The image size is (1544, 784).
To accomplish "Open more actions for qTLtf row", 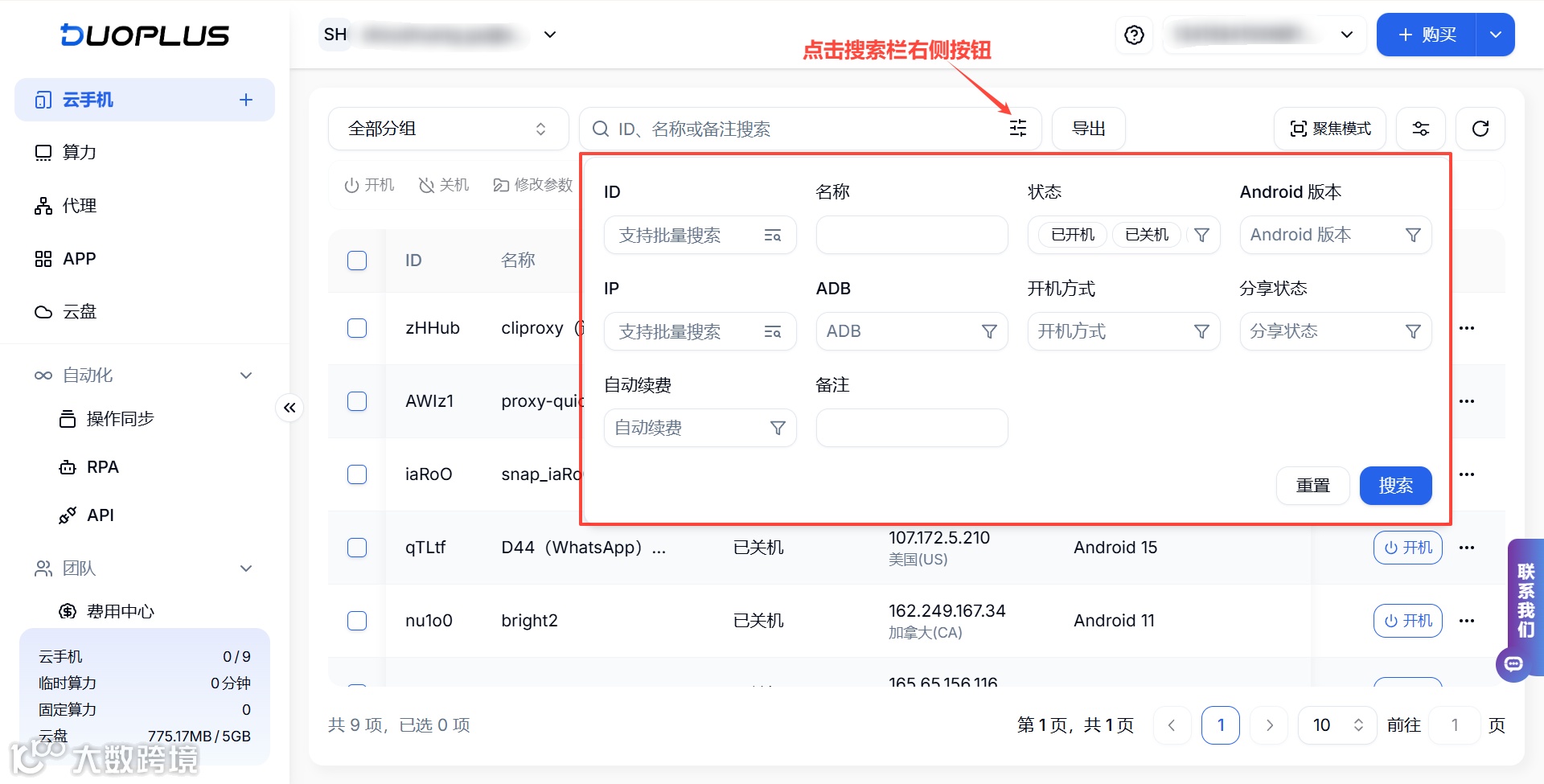I will click(1467, 548).
